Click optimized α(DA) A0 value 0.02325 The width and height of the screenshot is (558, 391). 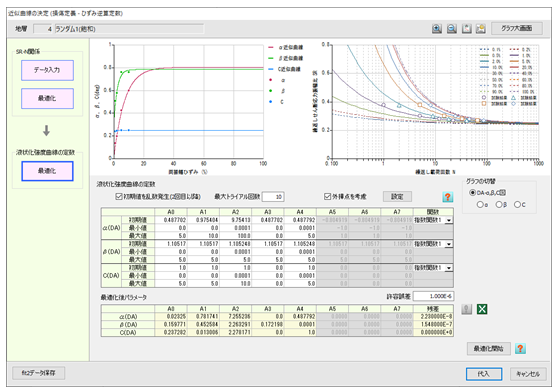[x=171, y=316]
